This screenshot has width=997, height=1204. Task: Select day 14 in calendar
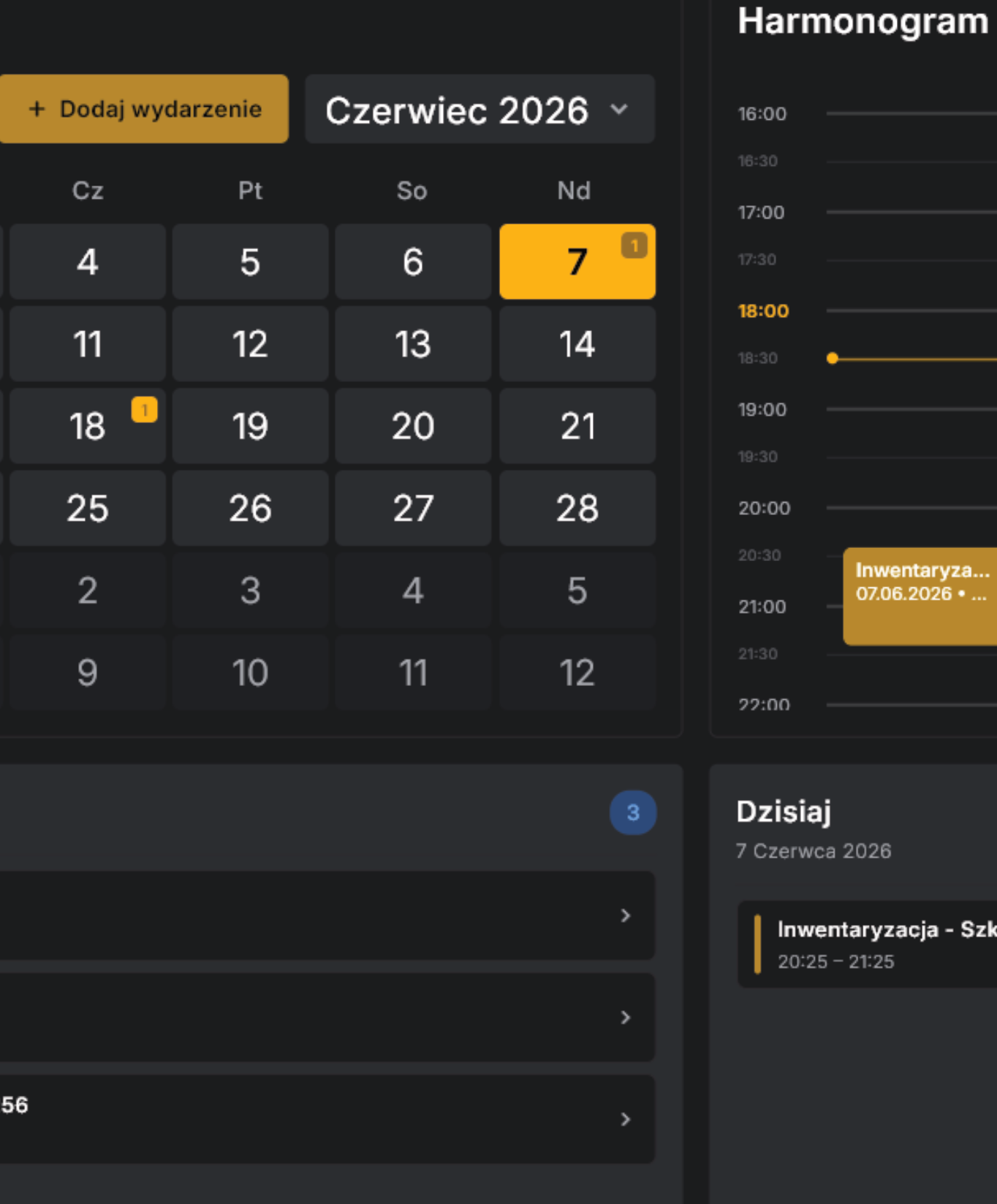click(x=577, y=343)
